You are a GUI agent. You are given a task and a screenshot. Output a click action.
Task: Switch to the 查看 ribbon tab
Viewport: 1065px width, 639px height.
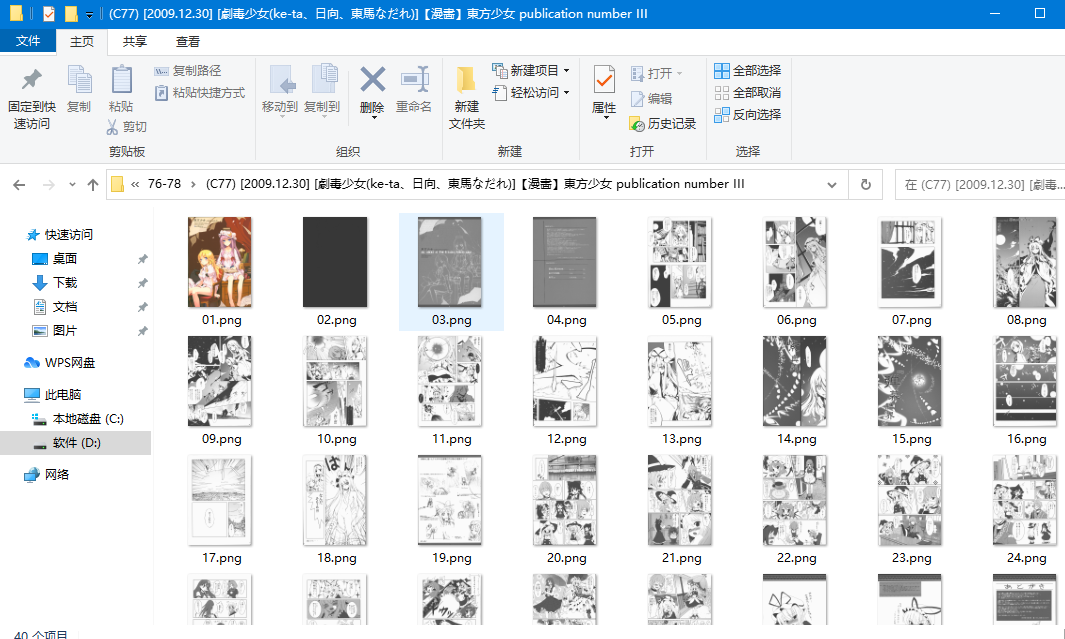click(187, 41)
